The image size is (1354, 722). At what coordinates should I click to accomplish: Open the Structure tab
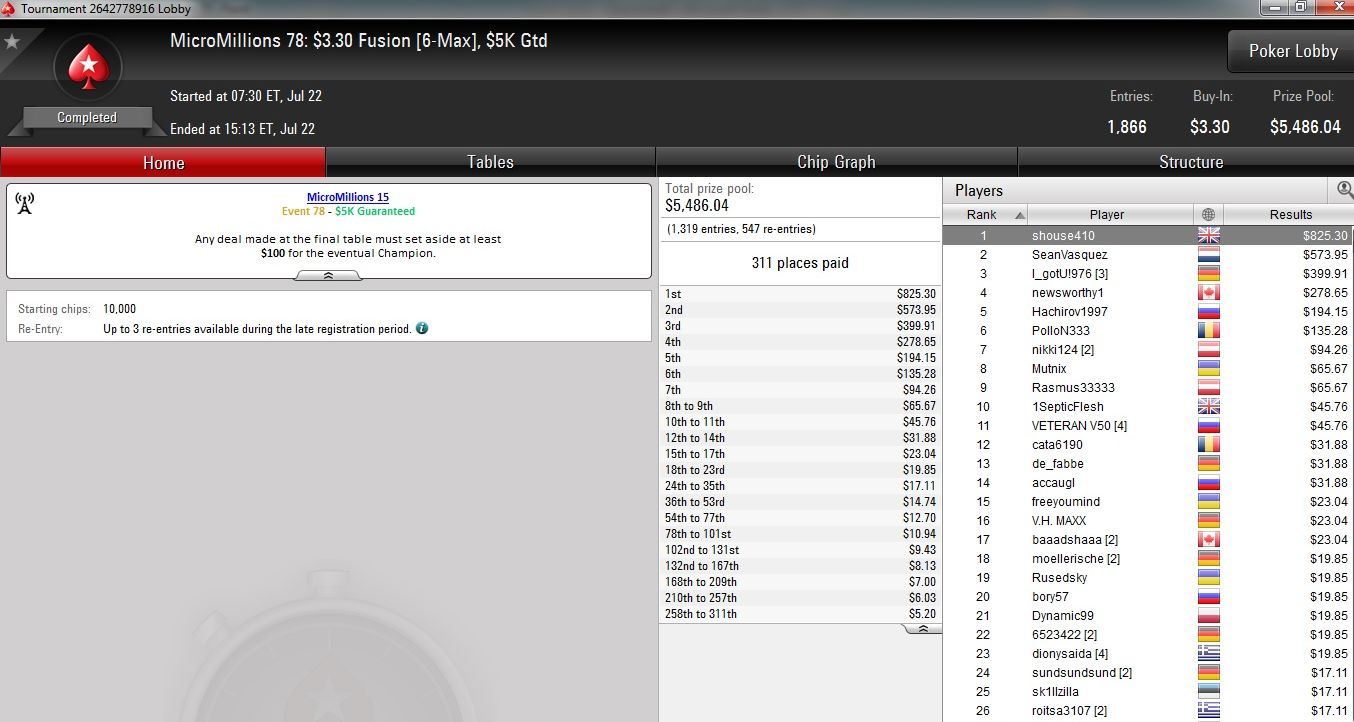coord(1190,162)
